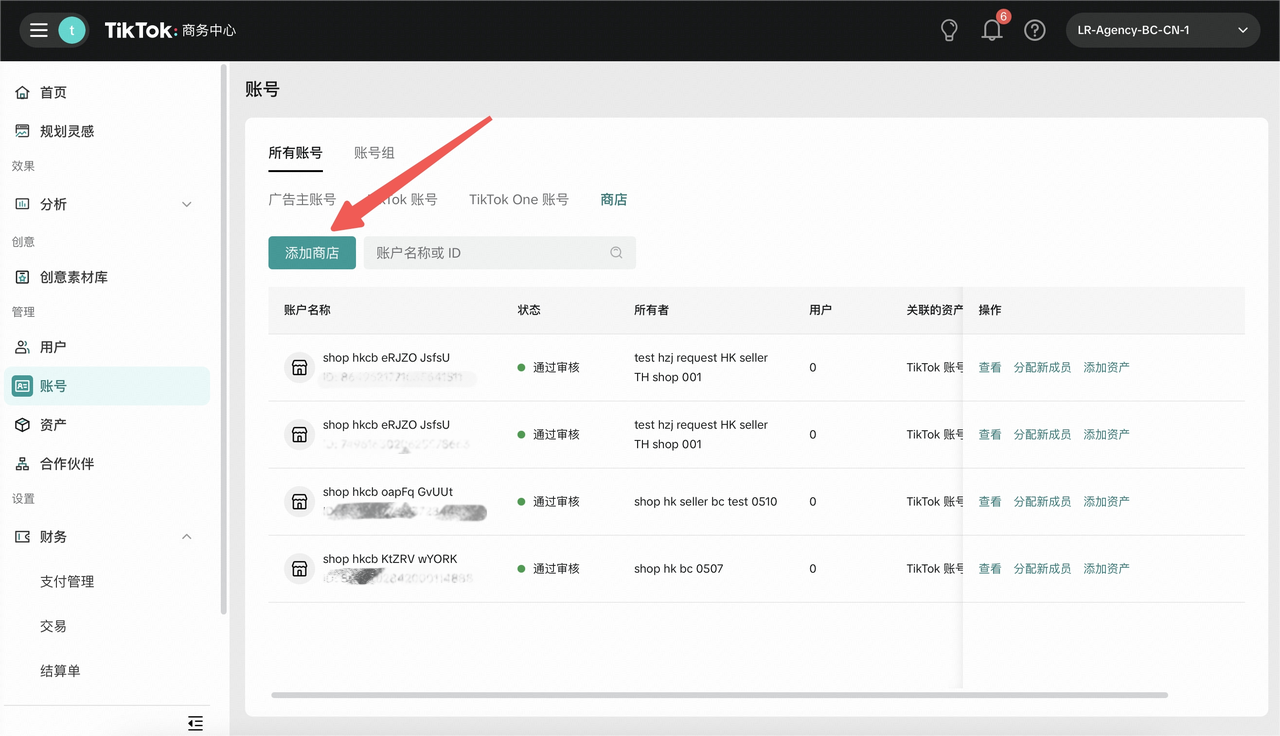Open 支付管理 under 财务
The height and width of the screenshot is (736, 1280).
point(67,581)
